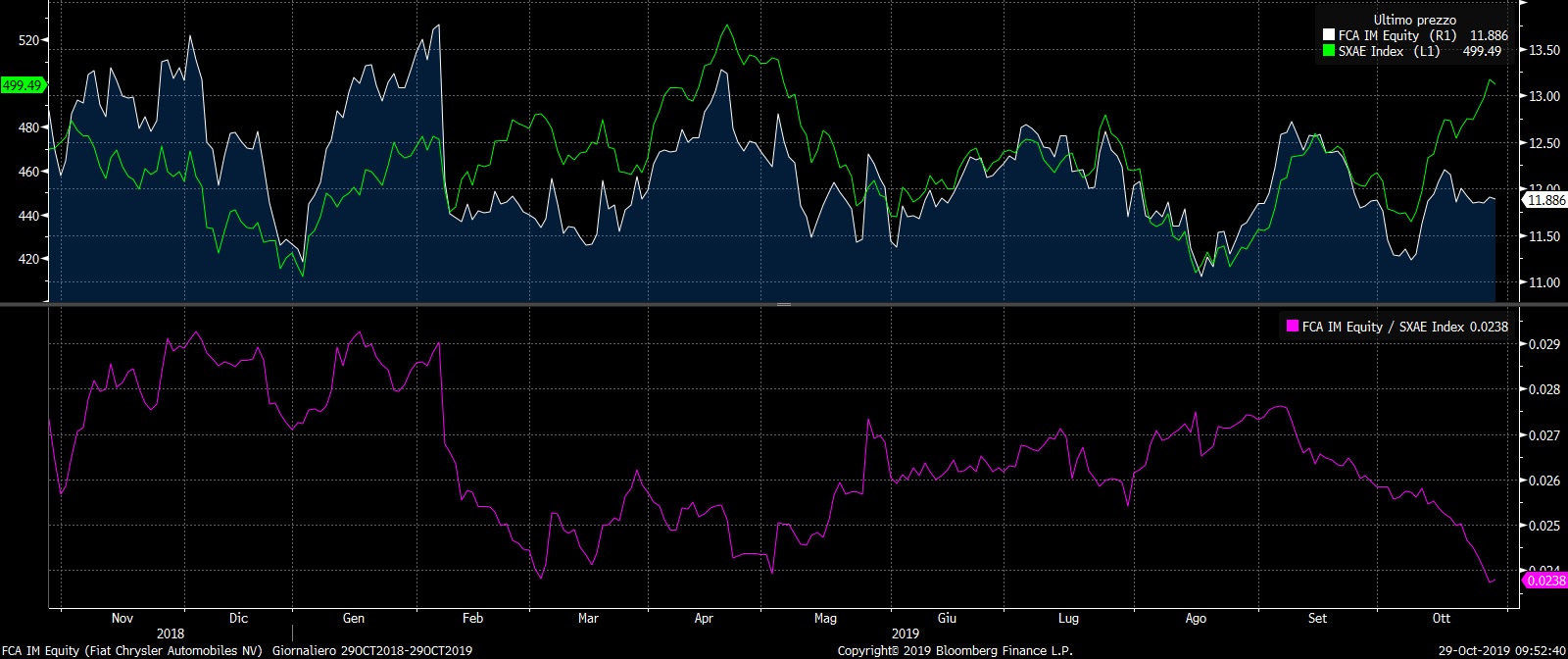Screen dimensions: 1568x659
Task: Click the Dic month label on time axis
Action: (x=238, y=618)
